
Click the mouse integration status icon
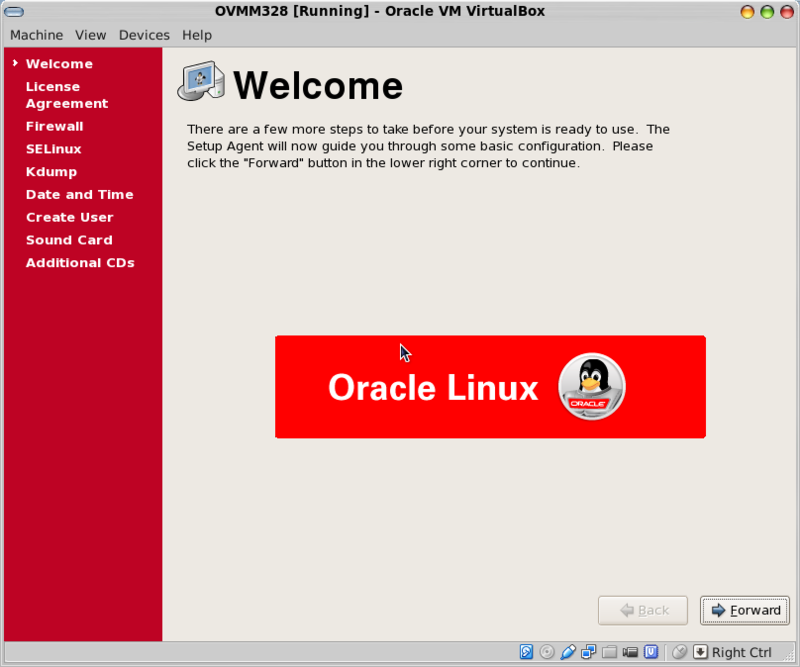click(679, 652)
